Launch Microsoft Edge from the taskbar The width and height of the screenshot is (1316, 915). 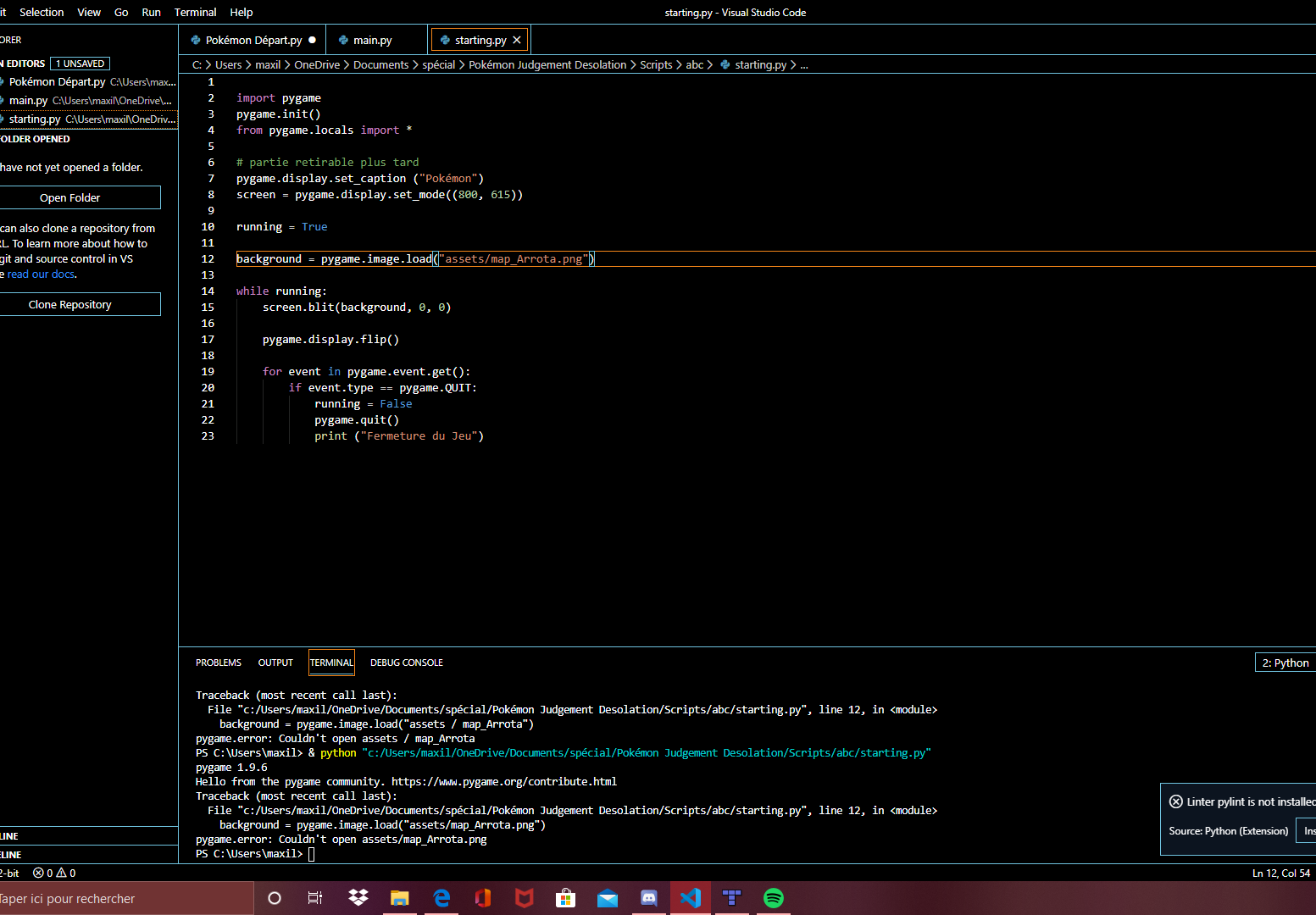coord(441,898)
